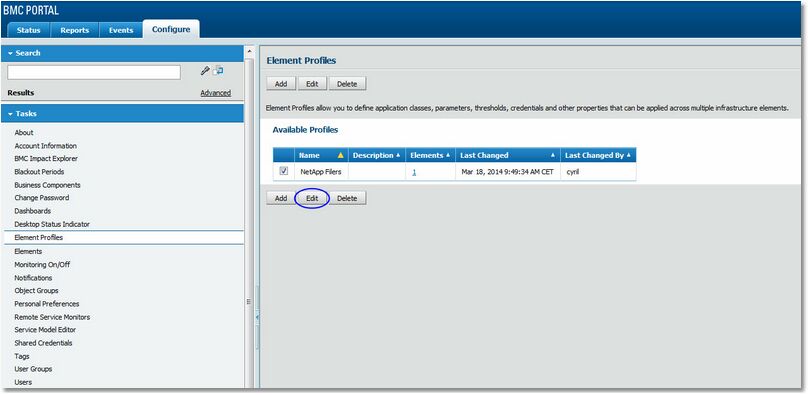Screen dimensions: 808x395
Task: Click the Name column header
Action: point(321,156)
